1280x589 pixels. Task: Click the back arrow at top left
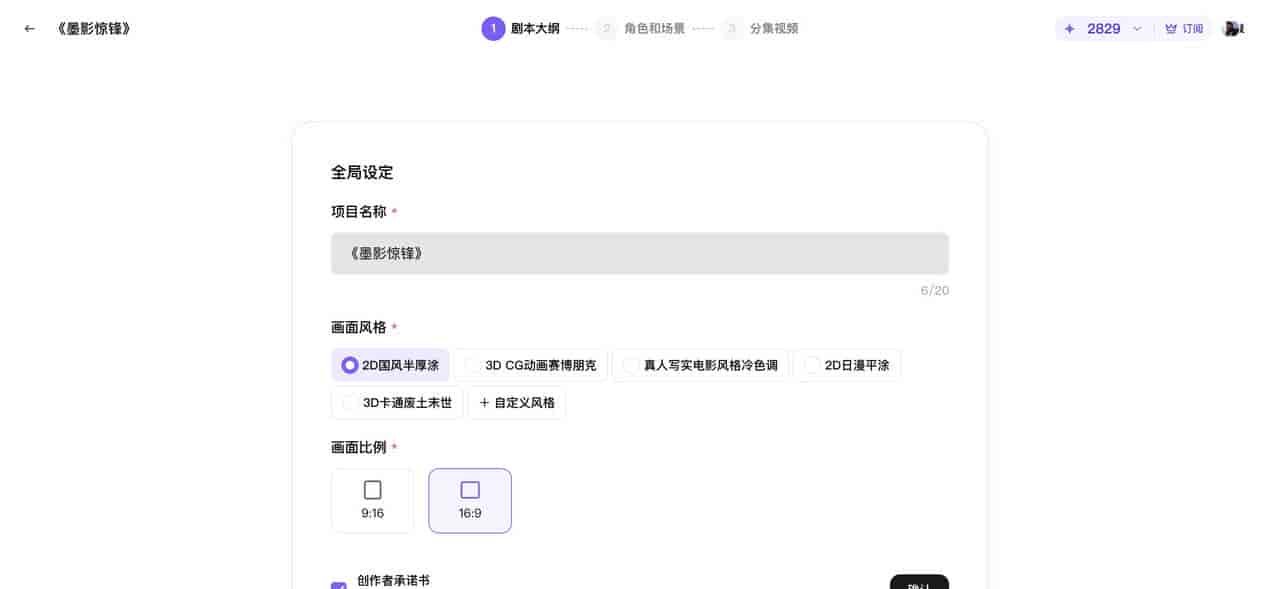pyautogui.click(x=29, y=28)
